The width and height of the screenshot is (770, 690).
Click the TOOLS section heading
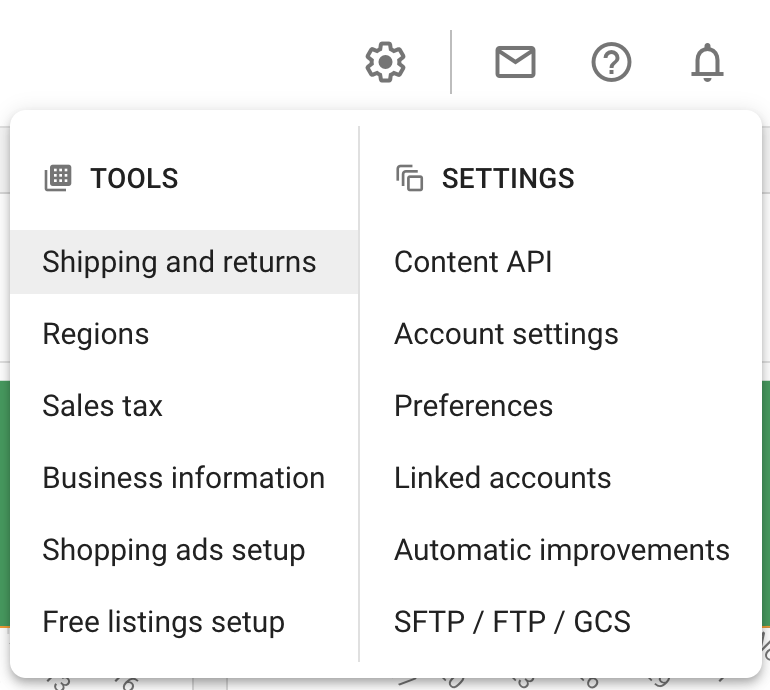coord(134,178)
